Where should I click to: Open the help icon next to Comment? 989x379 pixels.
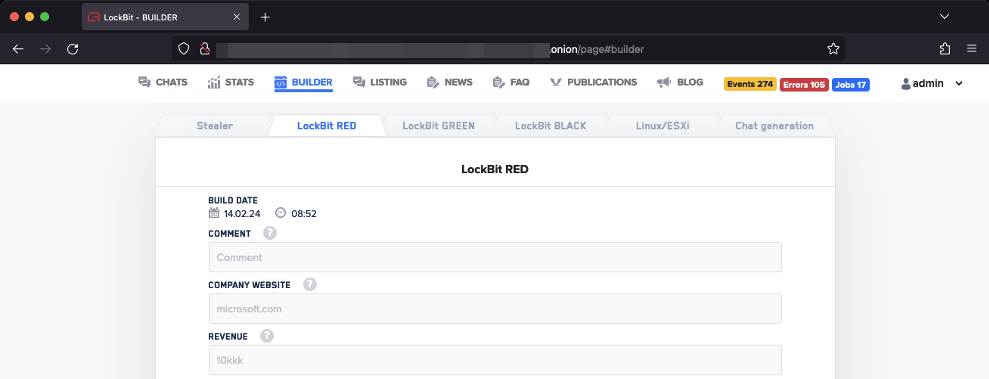point(270,233)
